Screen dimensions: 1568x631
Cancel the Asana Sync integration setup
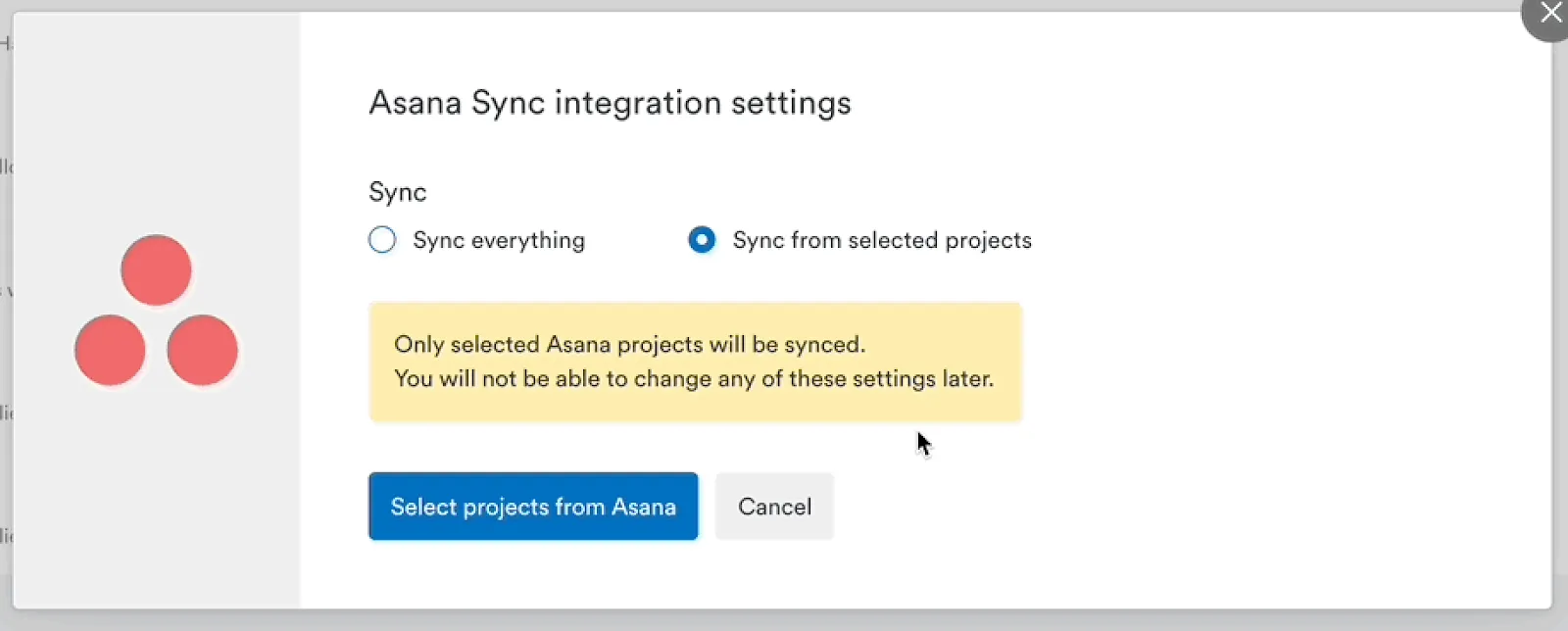(x=774, y=507)
